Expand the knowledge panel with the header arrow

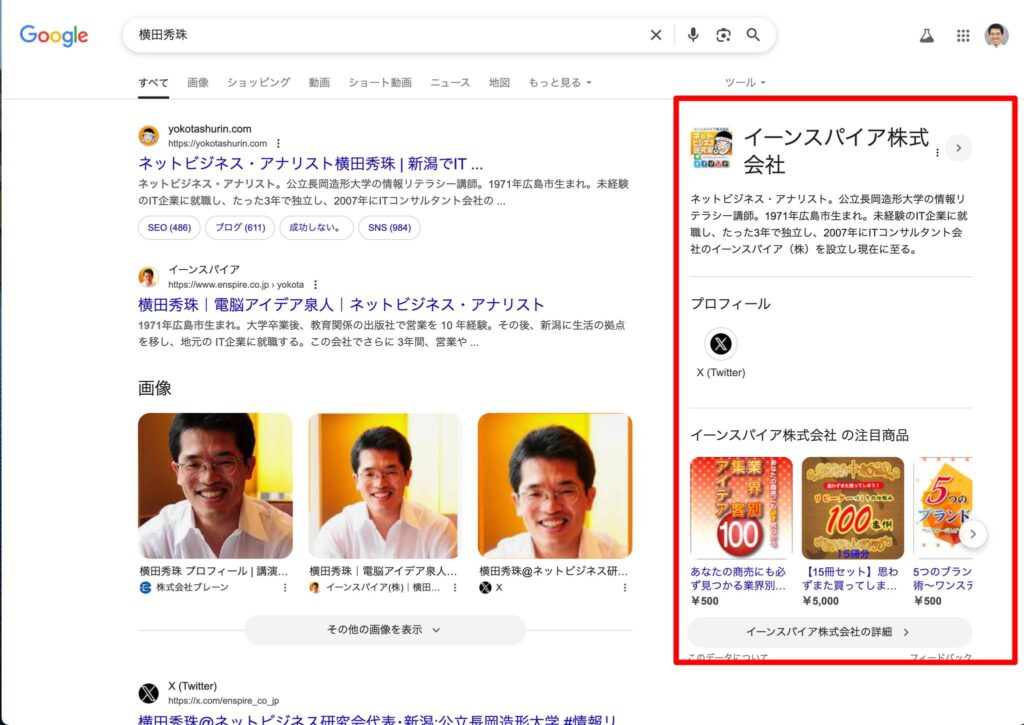[958, 148]
